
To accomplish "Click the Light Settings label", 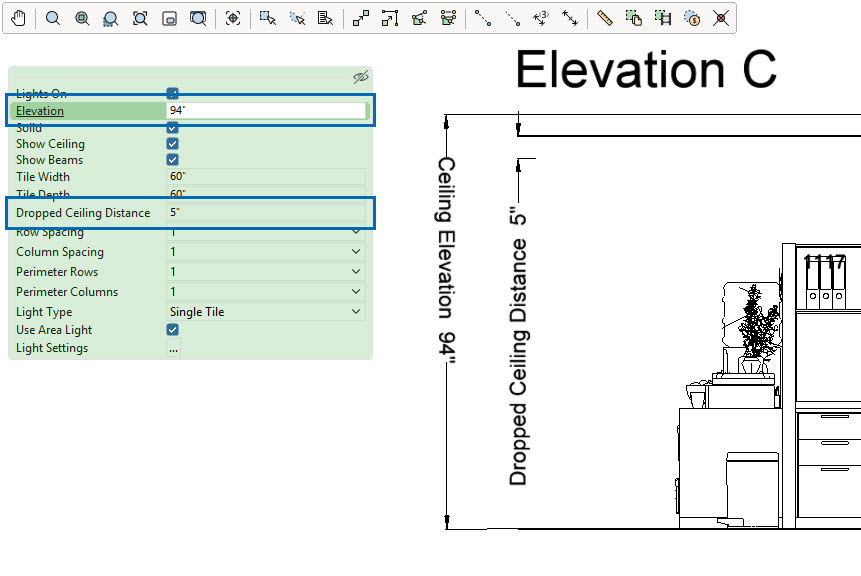I will 52,348.
